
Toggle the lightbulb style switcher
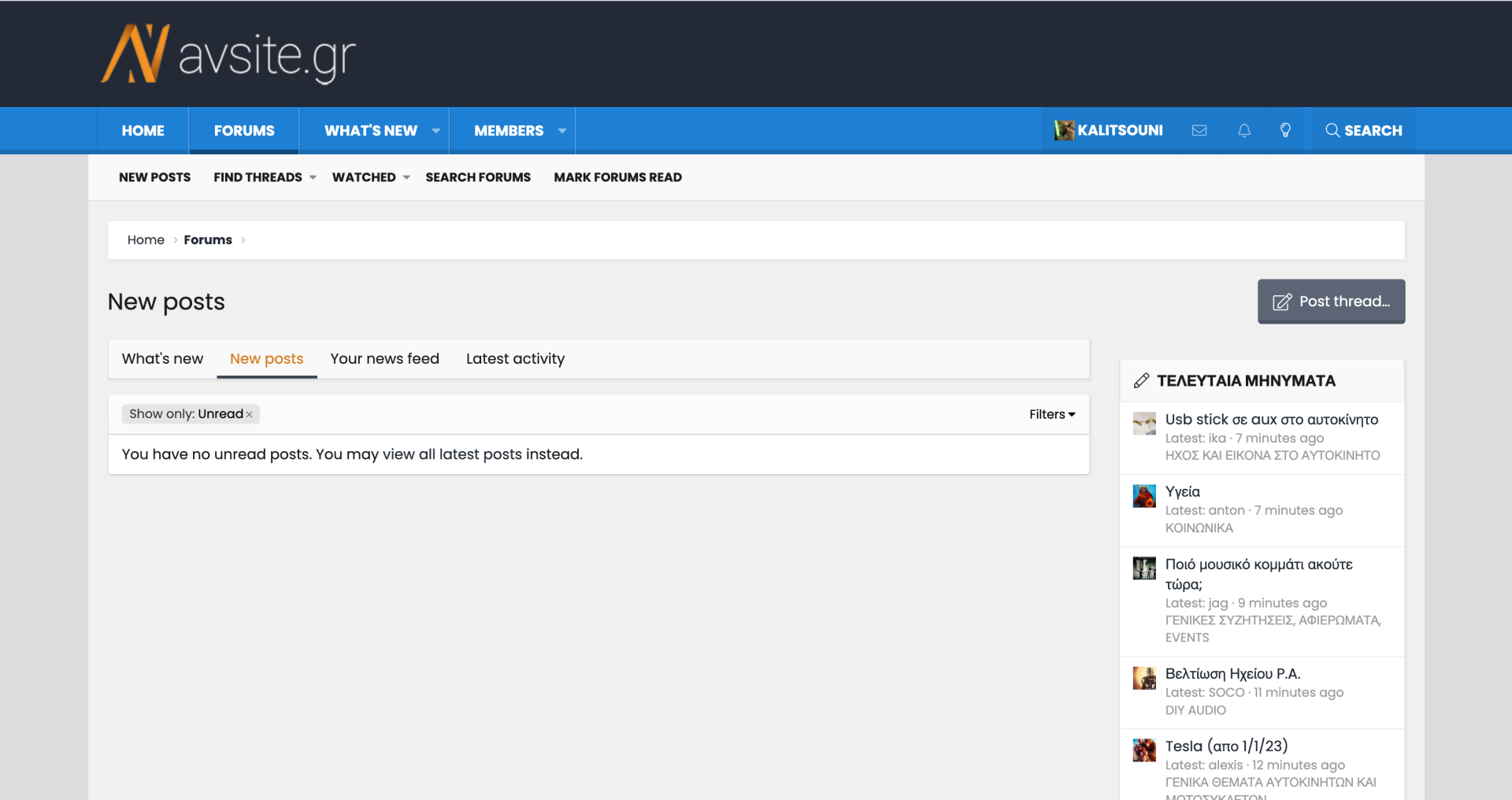click(1285, 131)
